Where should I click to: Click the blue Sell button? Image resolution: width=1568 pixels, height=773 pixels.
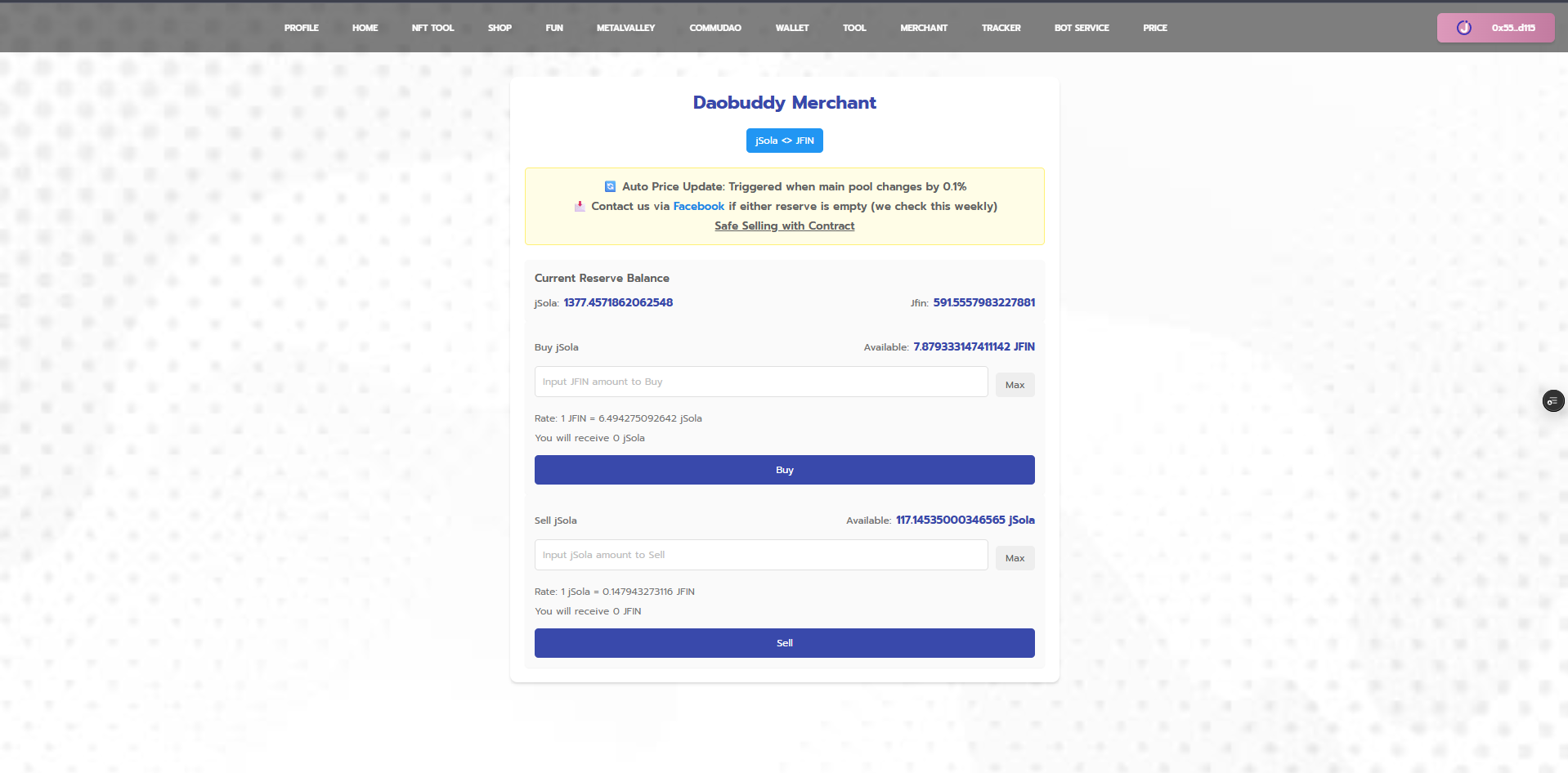point(784,643)
